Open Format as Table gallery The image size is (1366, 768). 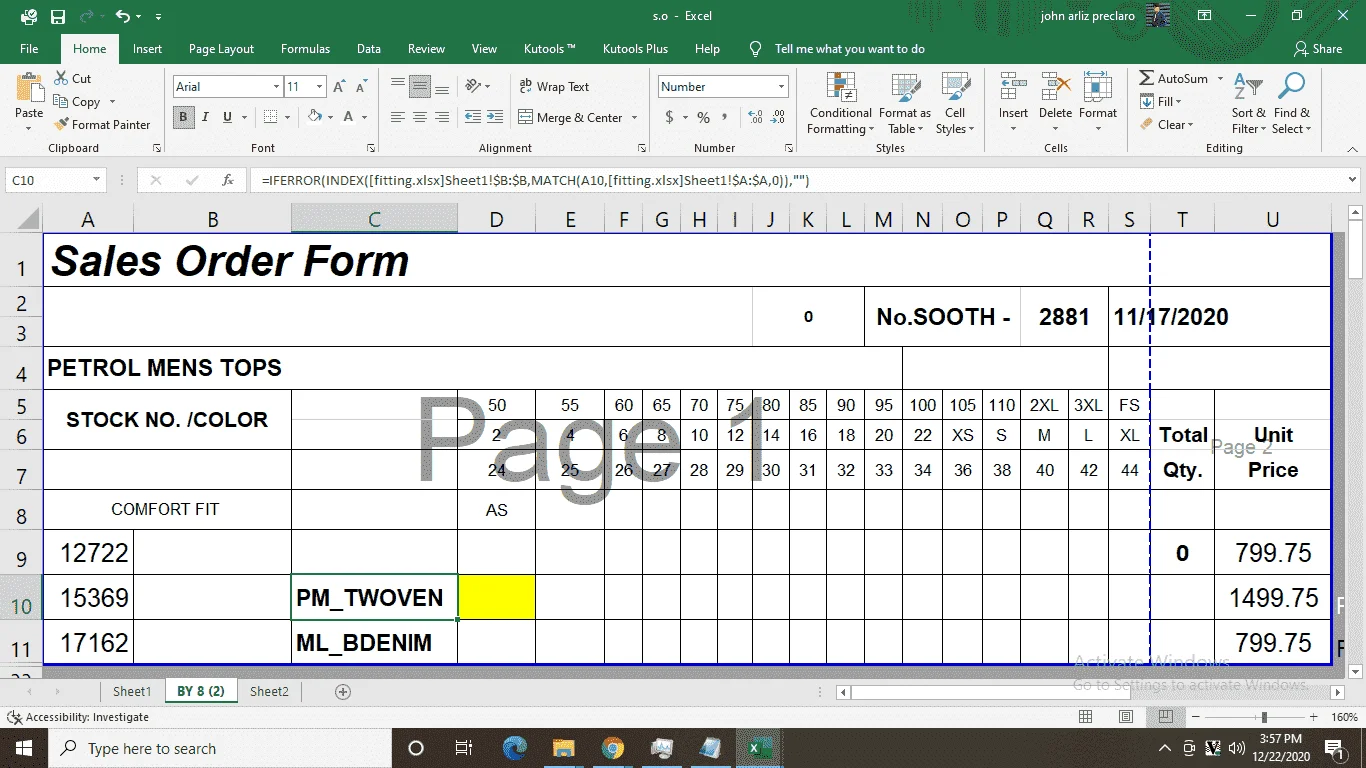click(905, 104)
